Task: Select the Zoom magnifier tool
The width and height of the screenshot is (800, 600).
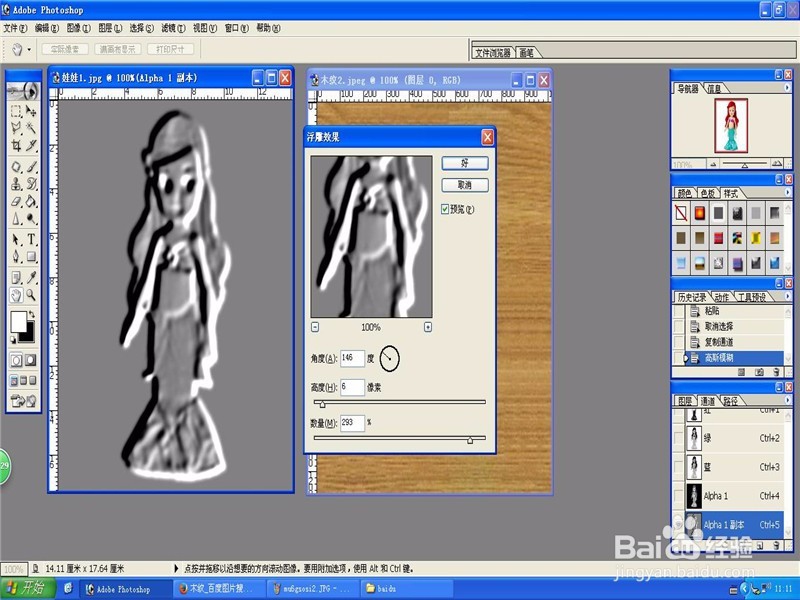Action: click(x=31, y=295)
